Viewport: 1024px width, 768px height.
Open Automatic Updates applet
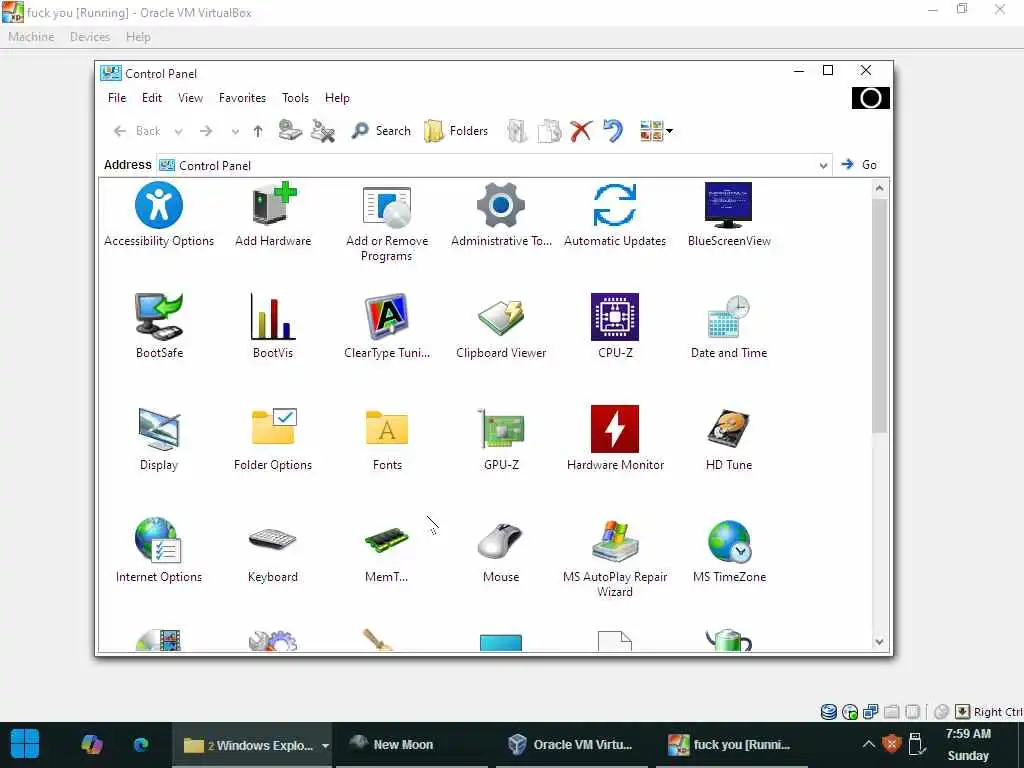point(615,215)
